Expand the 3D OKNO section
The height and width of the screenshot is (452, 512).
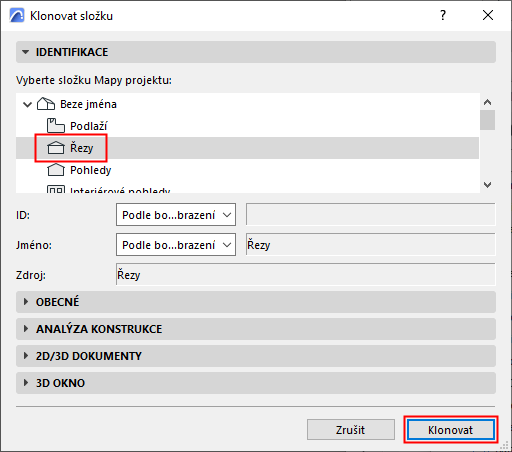(256, 383)
